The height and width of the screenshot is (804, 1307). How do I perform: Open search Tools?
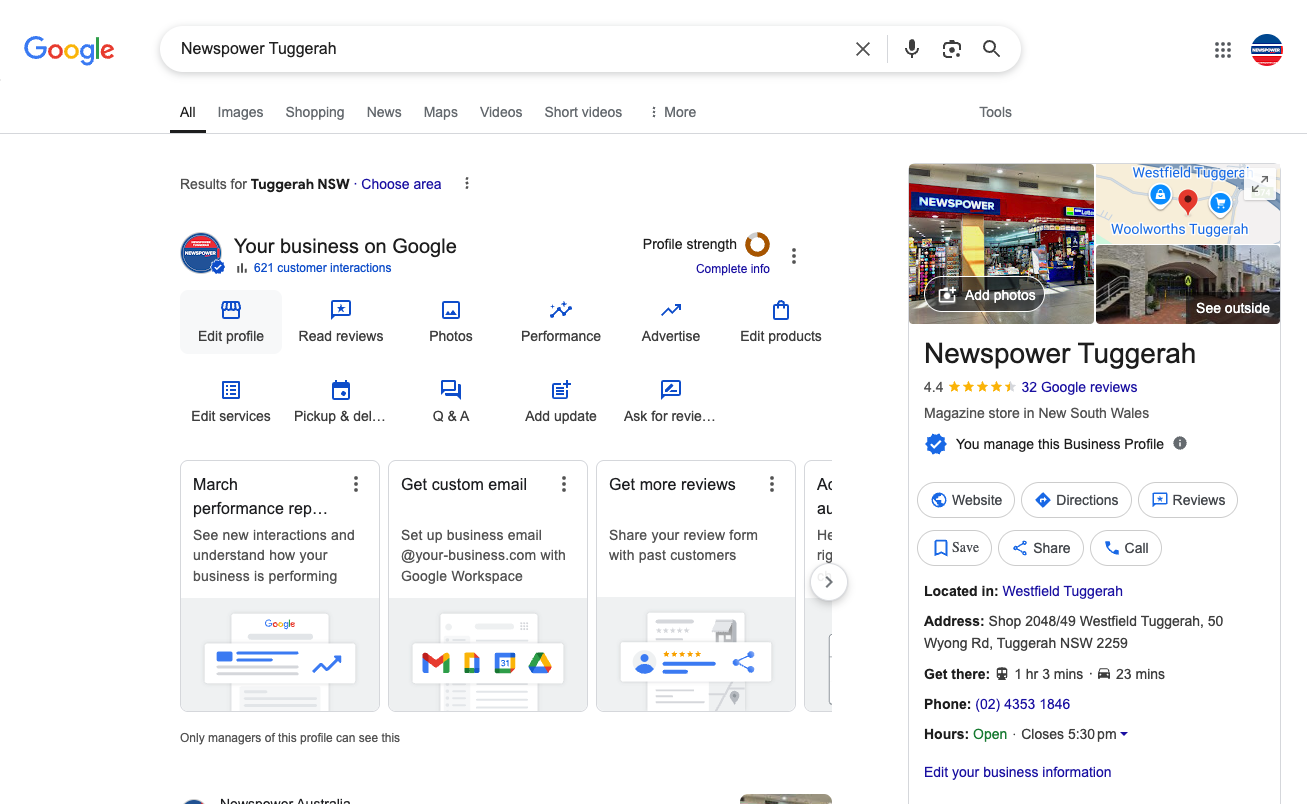click(995, 112)
